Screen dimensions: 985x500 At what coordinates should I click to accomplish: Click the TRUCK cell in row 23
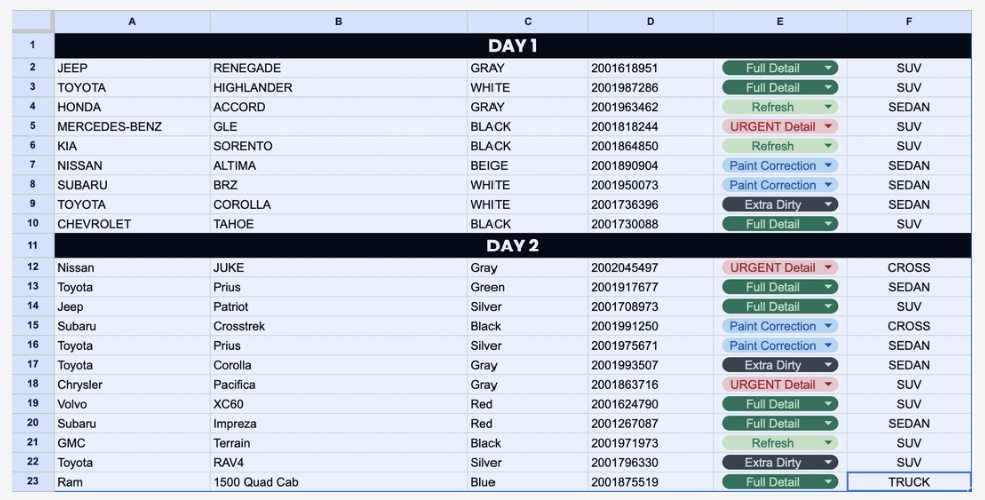(908, 482)
